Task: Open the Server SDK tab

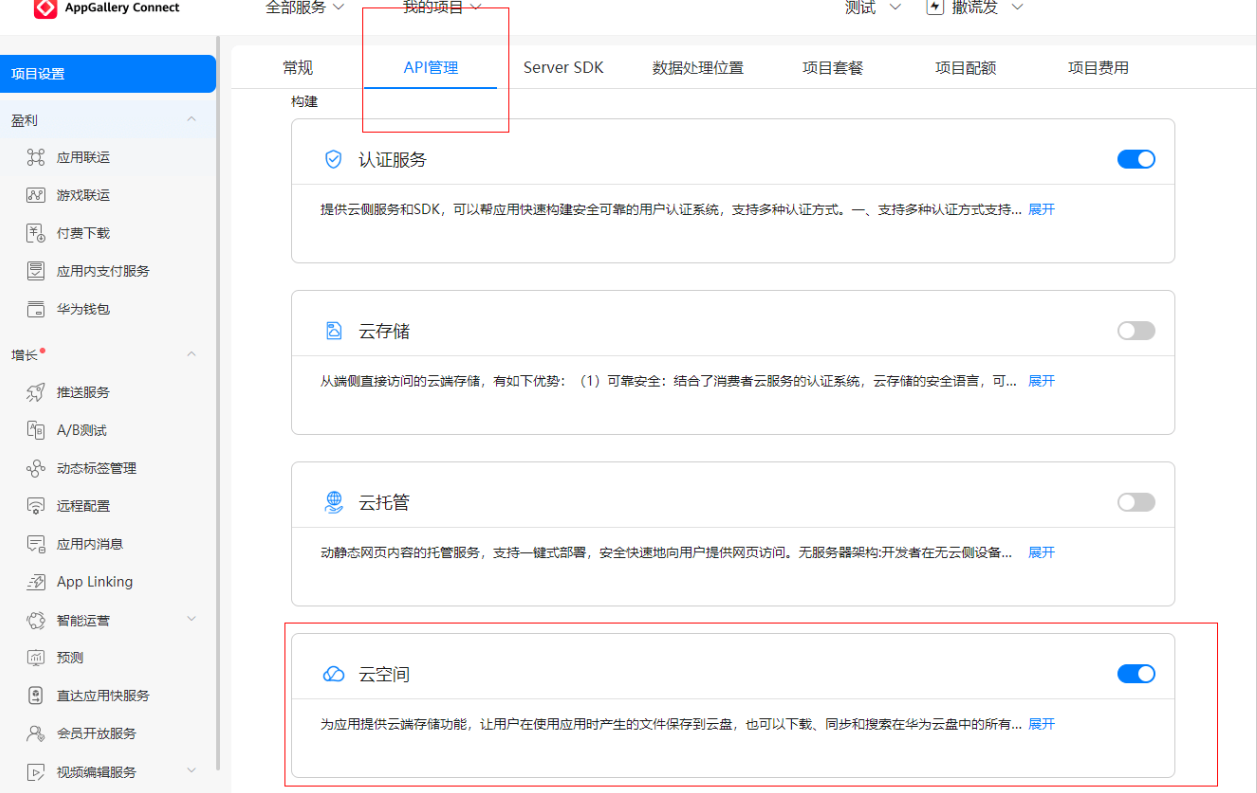Action: tap(563, 68)
